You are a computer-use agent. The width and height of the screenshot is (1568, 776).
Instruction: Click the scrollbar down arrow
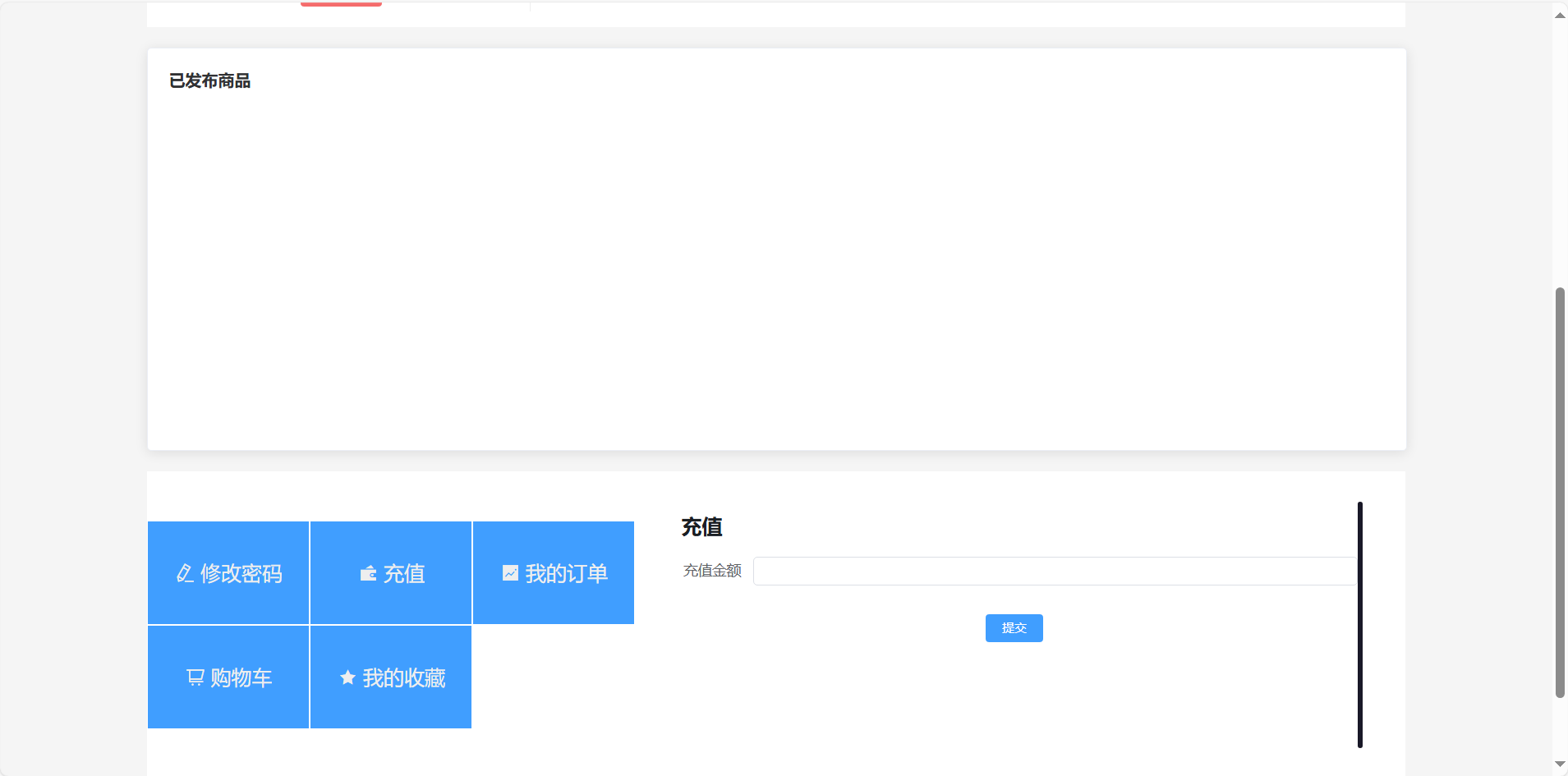[1560, 765]
